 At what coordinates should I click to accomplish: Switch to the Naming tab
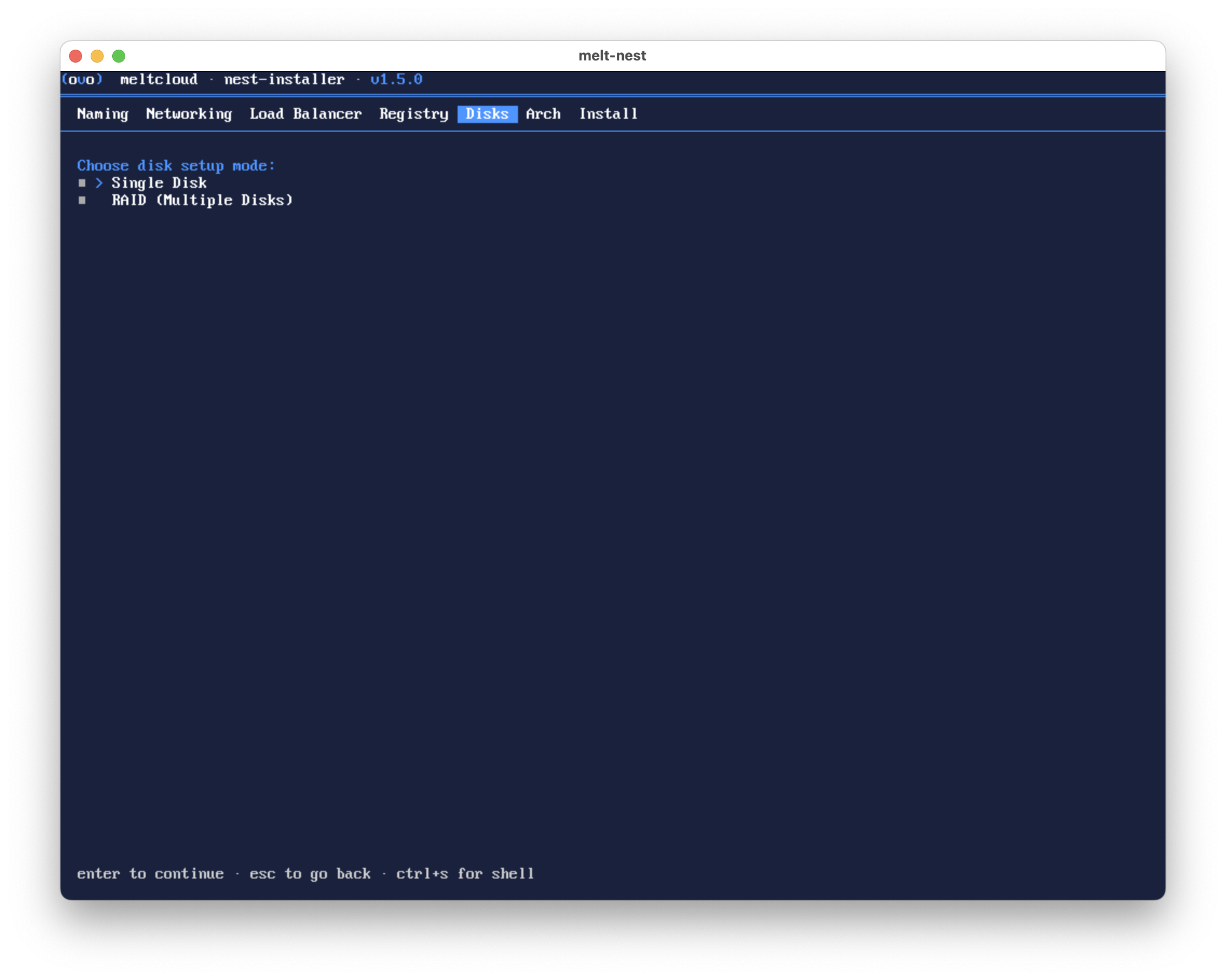point(103,114)
